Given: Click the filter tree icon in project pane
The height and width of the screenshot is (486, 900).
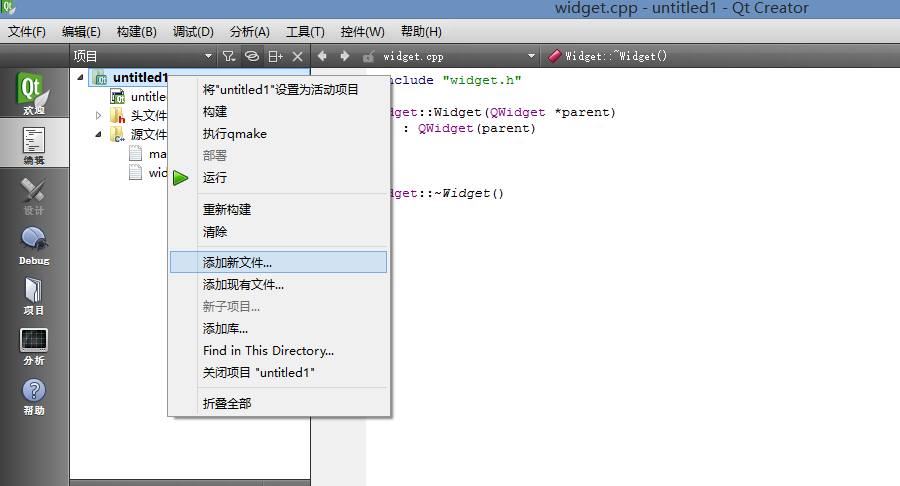Looking at the screenshot, I should [x=229, y=56].
